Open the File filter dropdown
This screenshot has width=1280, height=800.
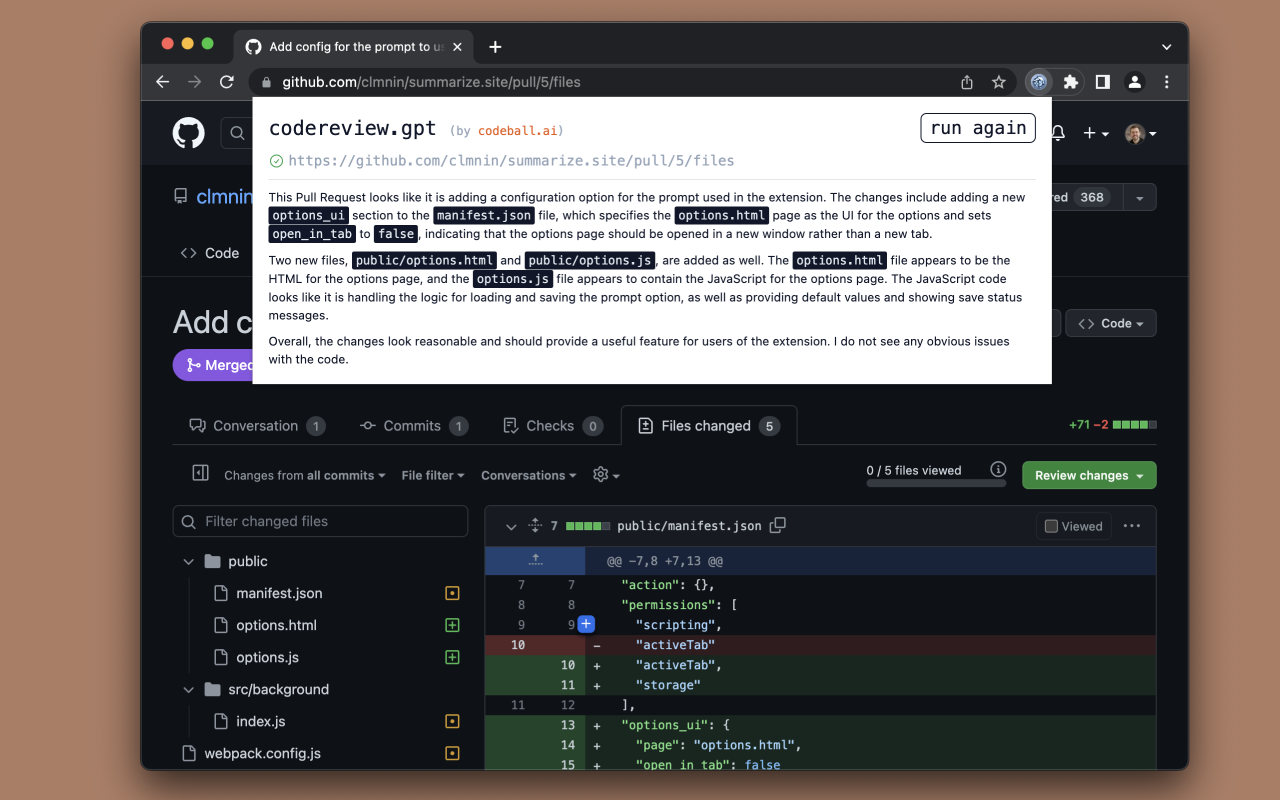(432, 475)
